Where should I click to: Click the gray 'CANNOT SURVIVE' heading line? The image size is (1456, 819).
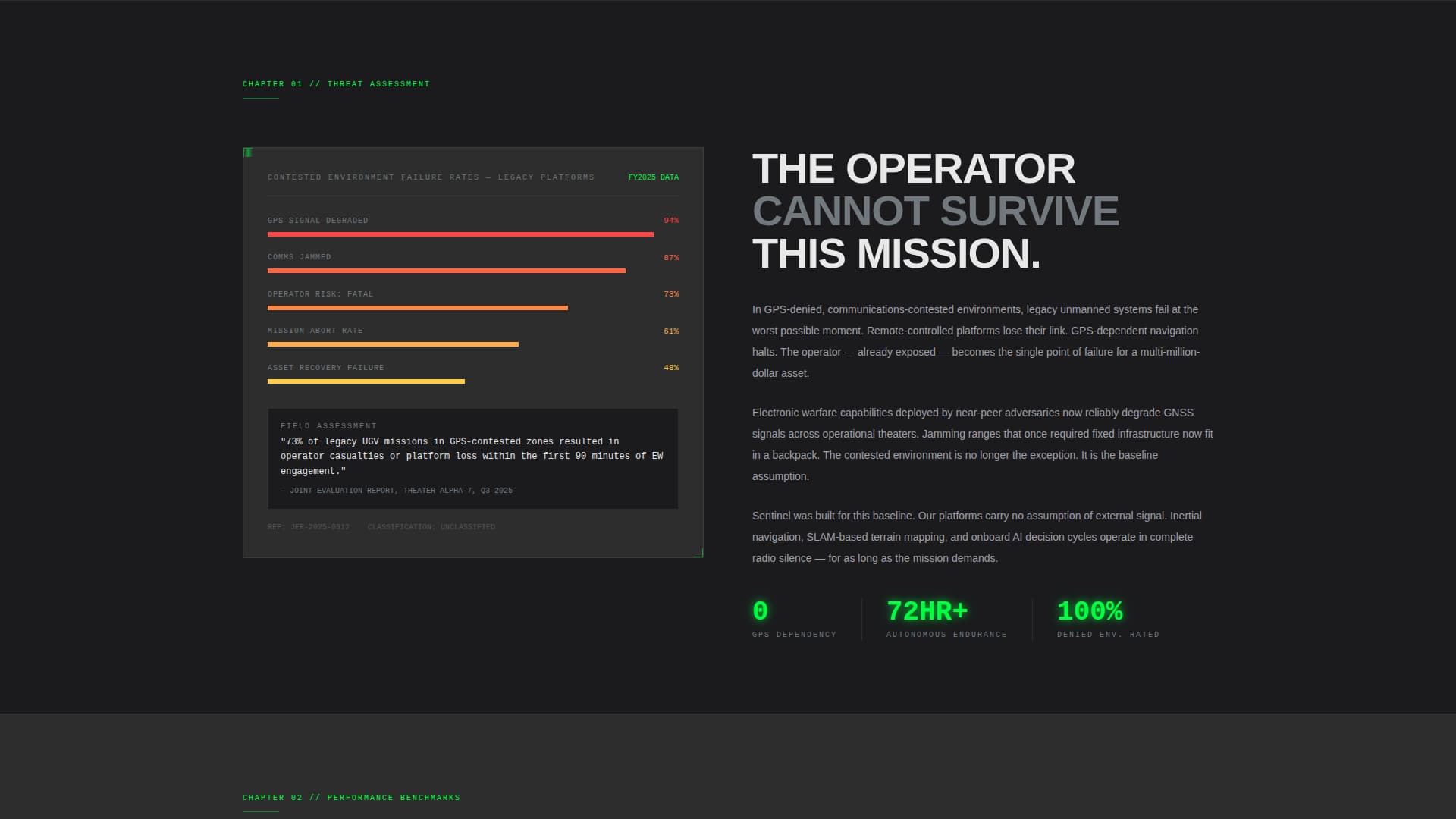click(x=935, y=211)
